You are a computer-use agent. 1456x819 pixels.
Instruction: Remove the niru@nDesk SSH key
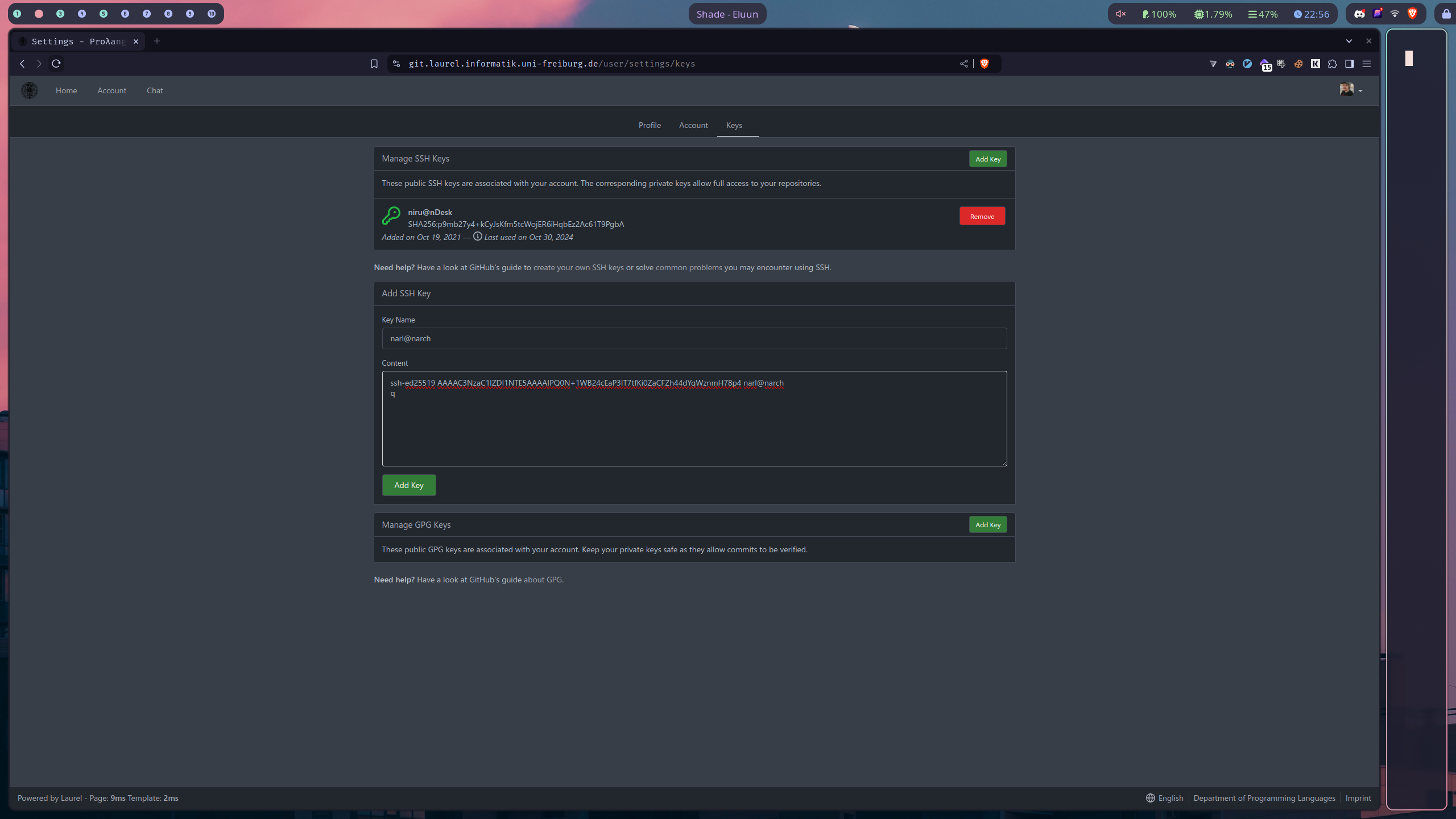click(982, 216)
